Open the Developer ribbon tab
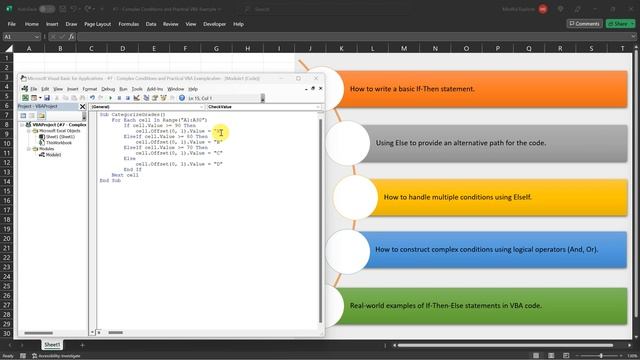Viewport: 640px width, 360px height. click(x=214, y=24)
